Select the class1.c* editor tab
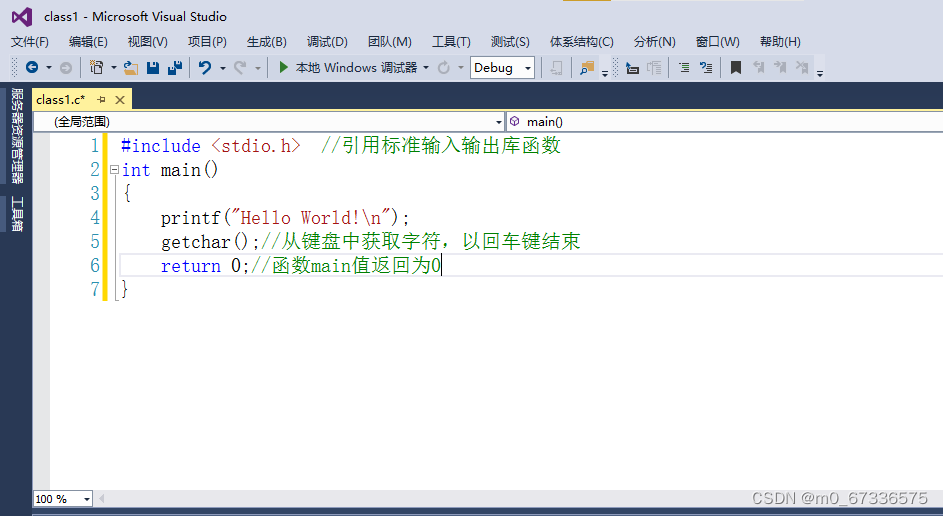Image resolution: width=943 pixels, height=516 pixels. [61, 99]
